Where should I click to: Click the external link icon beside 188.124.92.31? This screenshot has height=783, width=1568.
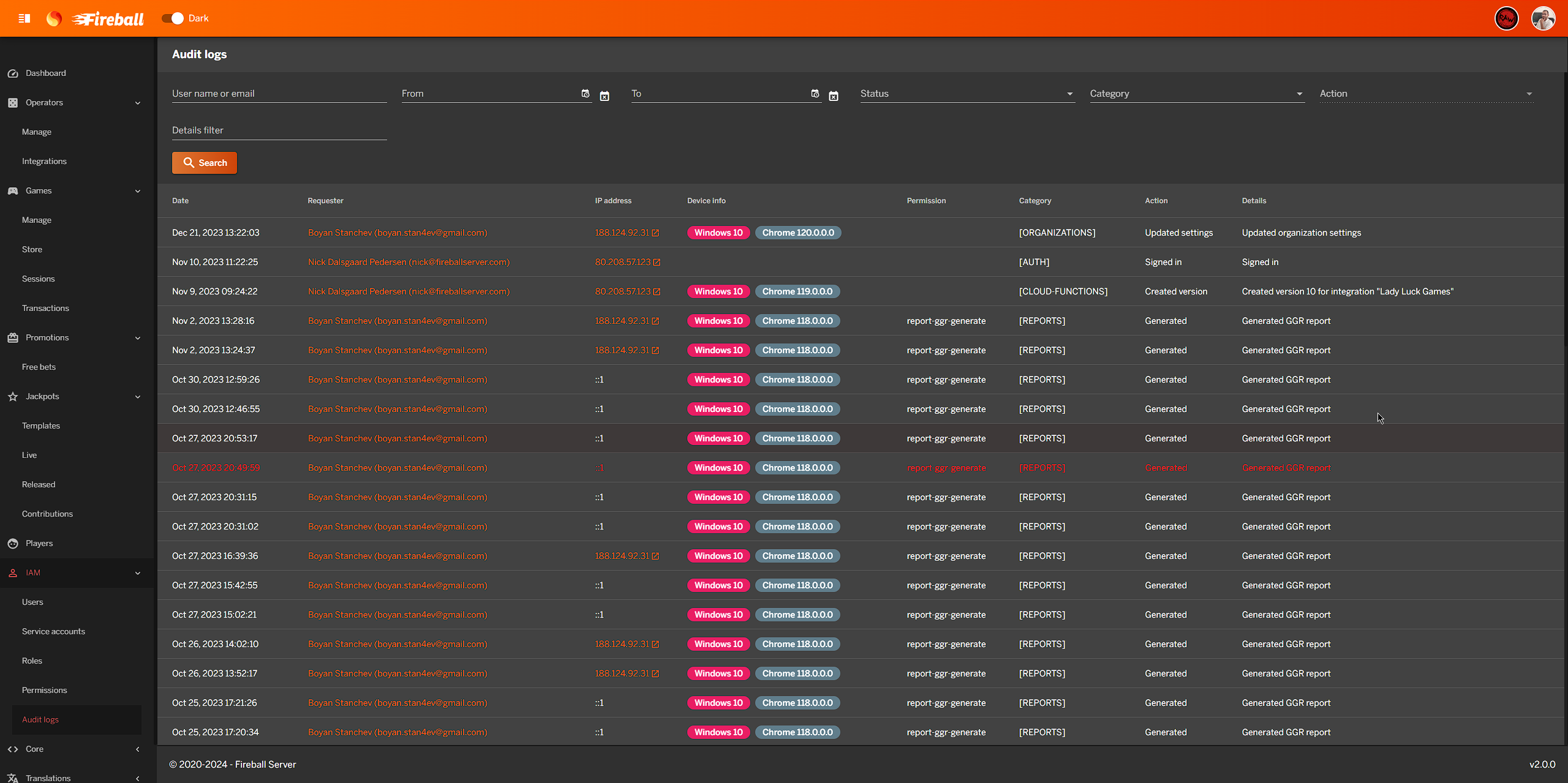[657, 233]
